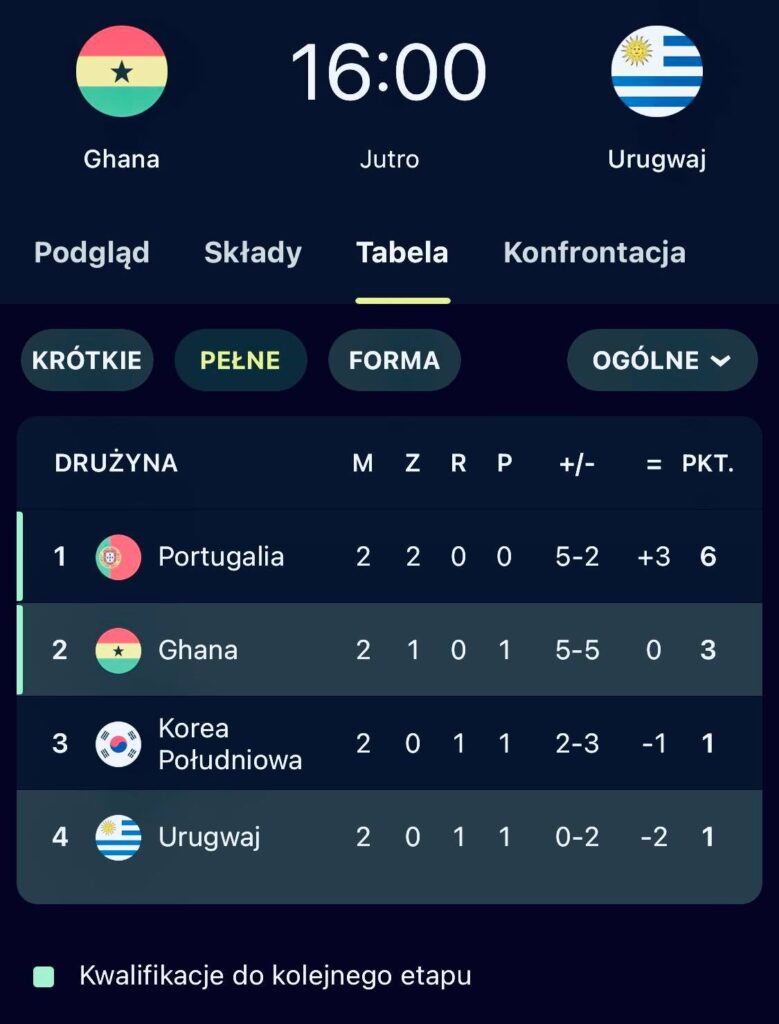Select the KRÓTKIE table view
This screenshot has width=779, height=1024.
(x=87, y=360)
